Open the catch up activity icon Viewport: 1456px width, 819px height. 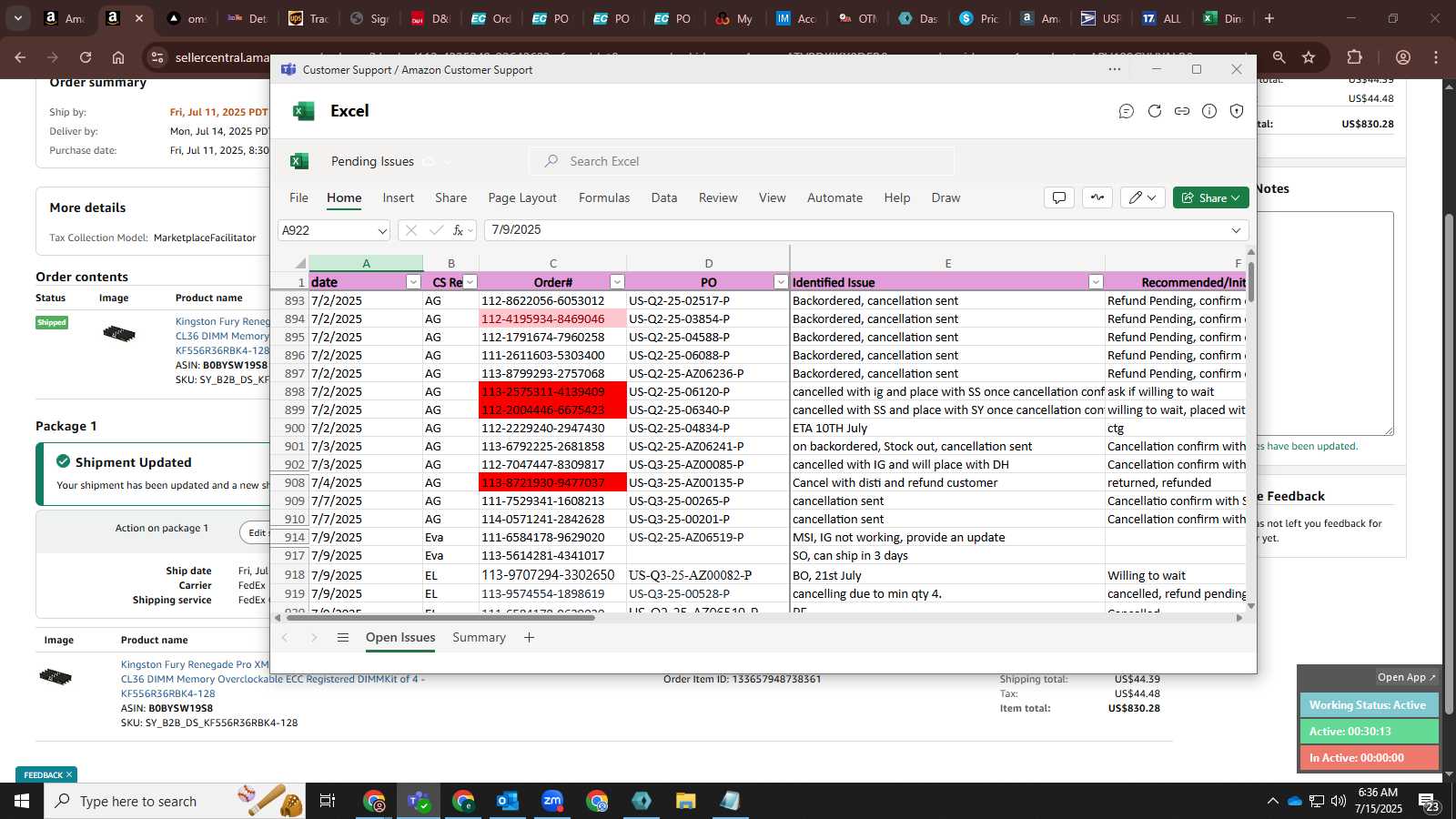pos(1097,197)
